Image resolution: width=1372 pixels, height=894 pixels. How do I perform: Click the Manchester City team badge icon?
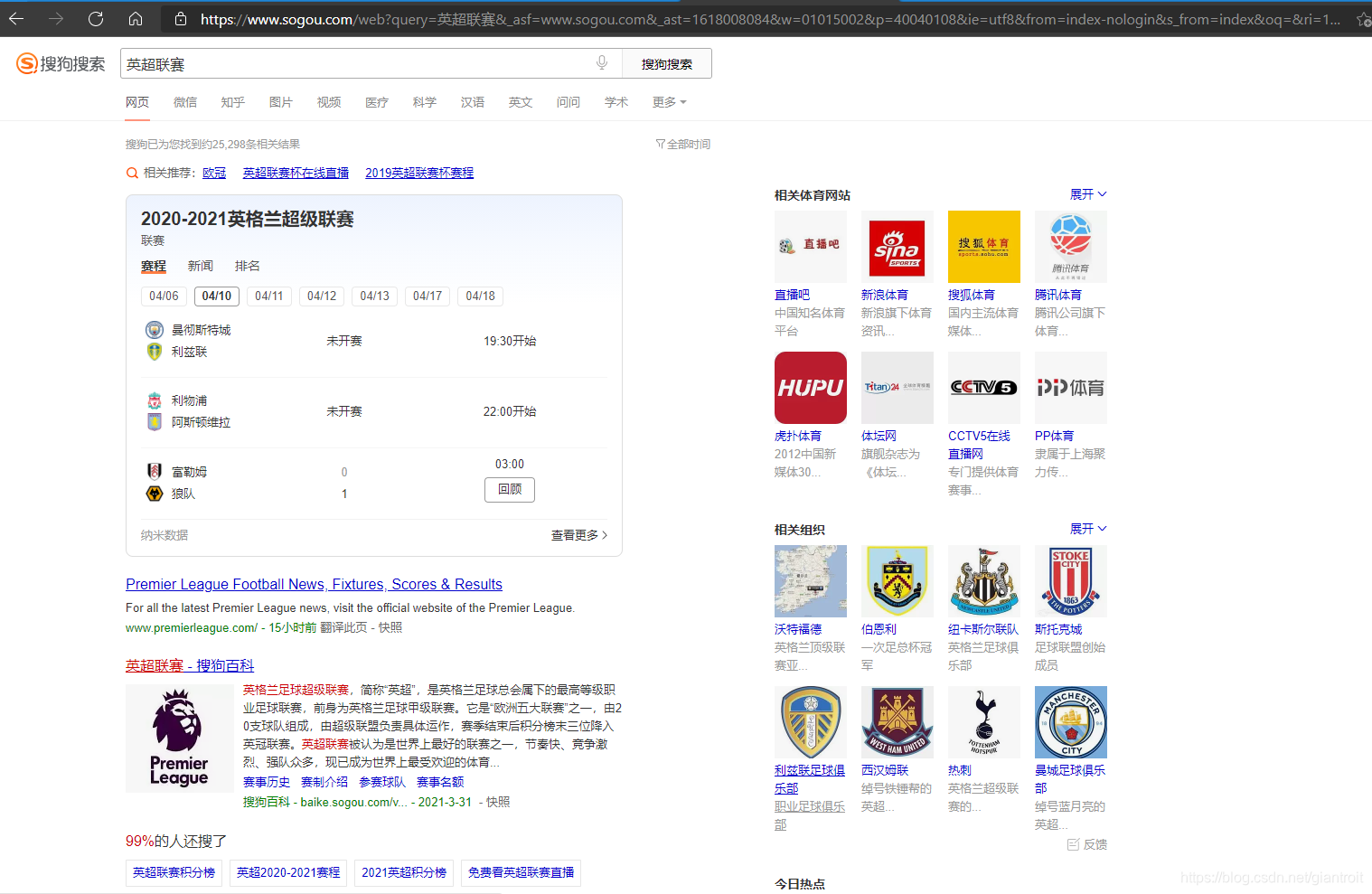[155, 330]
